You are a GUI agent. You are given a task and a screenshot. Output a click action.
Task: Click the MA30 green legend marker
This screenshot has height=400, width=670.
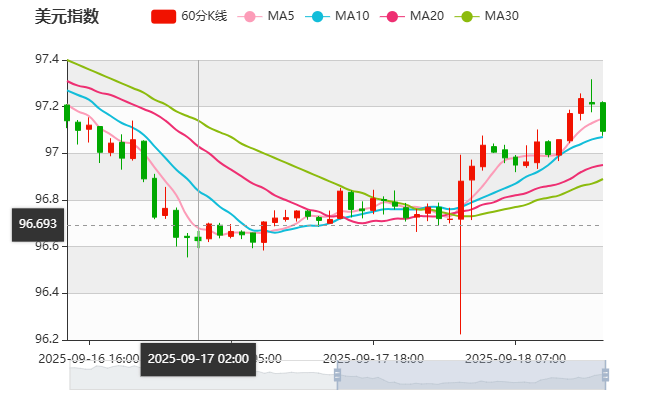click(466, 16)
